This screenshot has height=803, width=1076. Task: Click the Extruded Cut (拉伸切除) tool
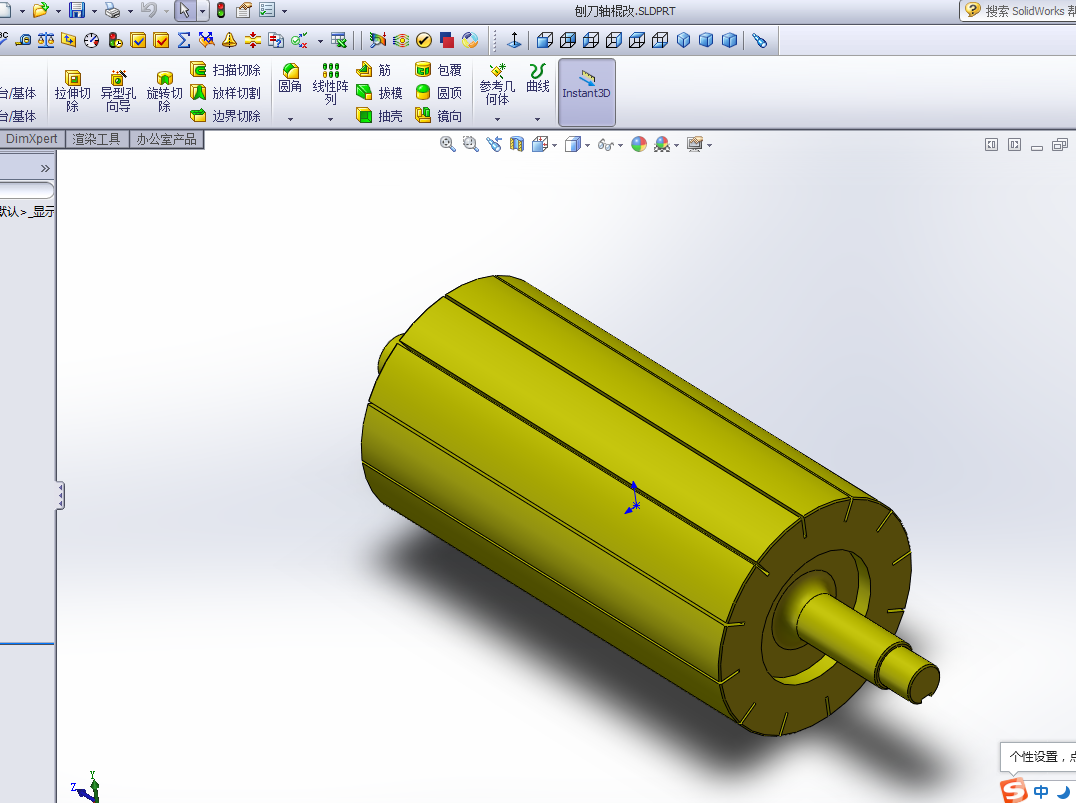[72, 91]
